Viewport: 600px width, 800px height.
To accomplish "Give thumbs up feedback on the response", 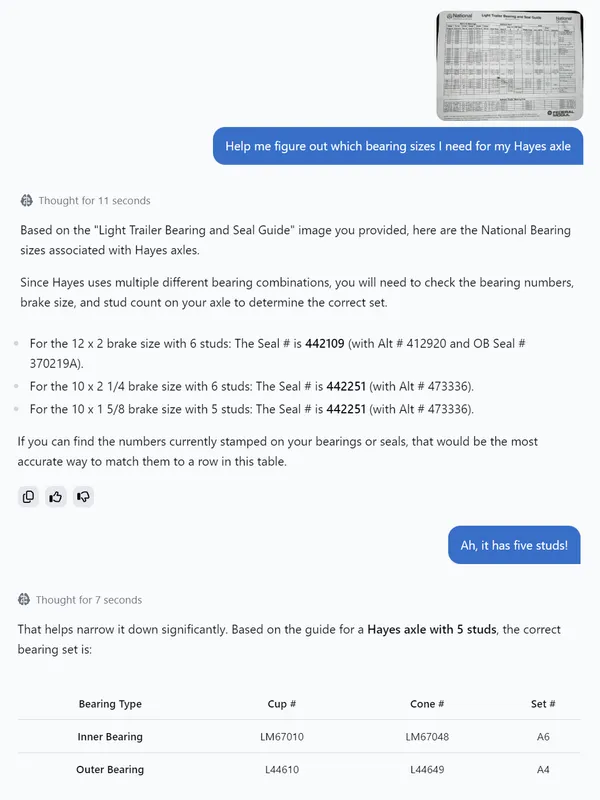I will coord(55,497).
